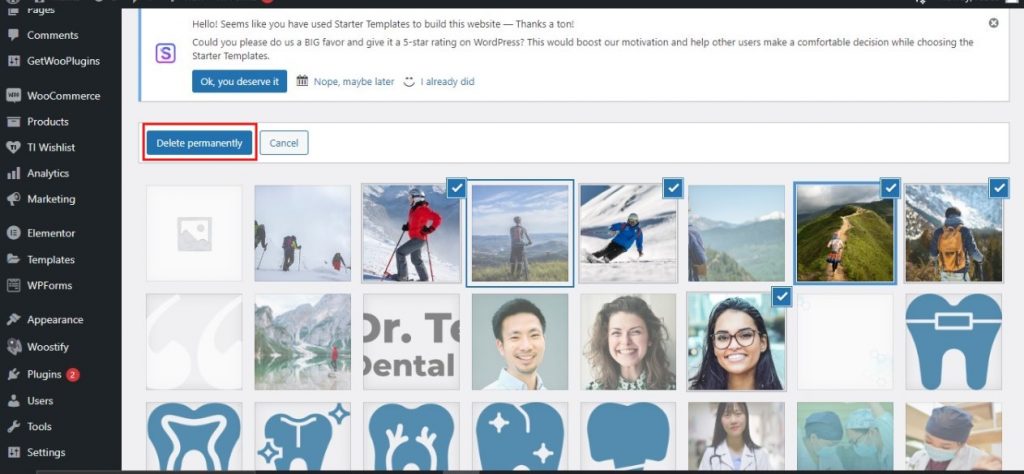Click the Comments sidebar icon
Viewport: 1024px width, 474px height.
tap(13, 35)
